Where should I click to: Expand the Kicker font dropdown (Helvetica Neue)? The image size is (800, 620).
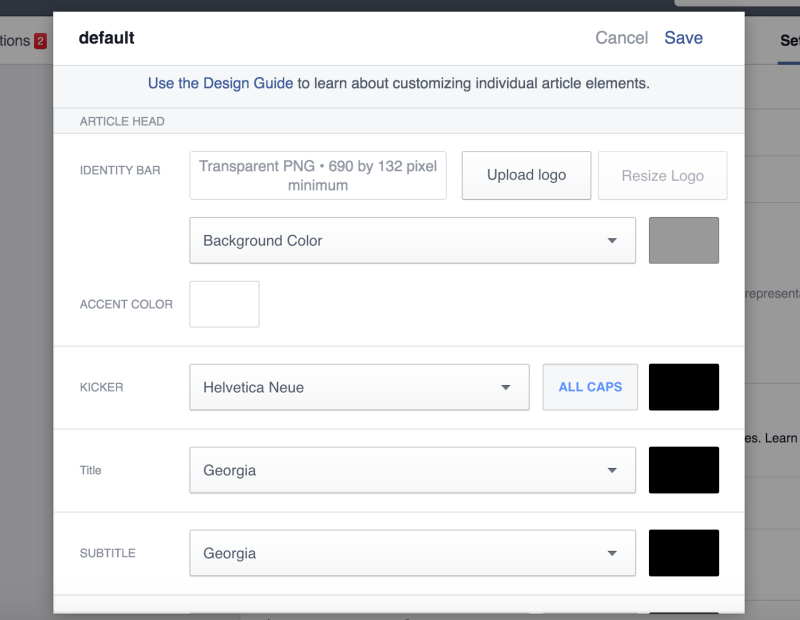click(x=359, y=387)
